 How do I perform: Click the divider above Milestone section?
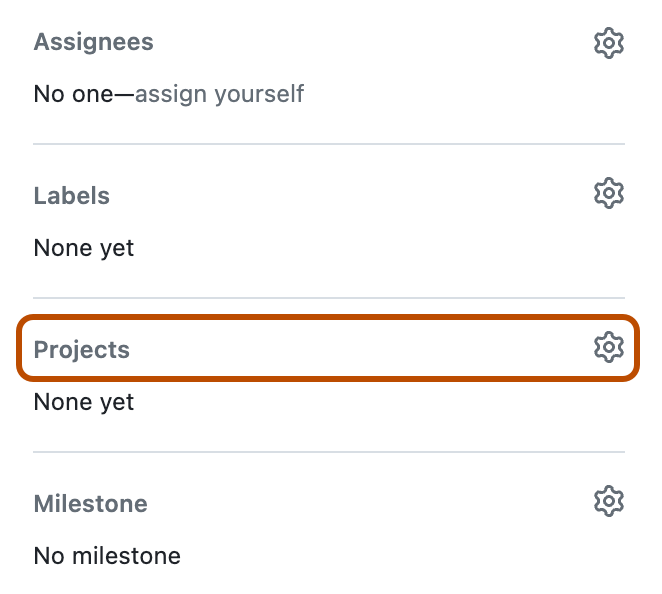[329, 452]
